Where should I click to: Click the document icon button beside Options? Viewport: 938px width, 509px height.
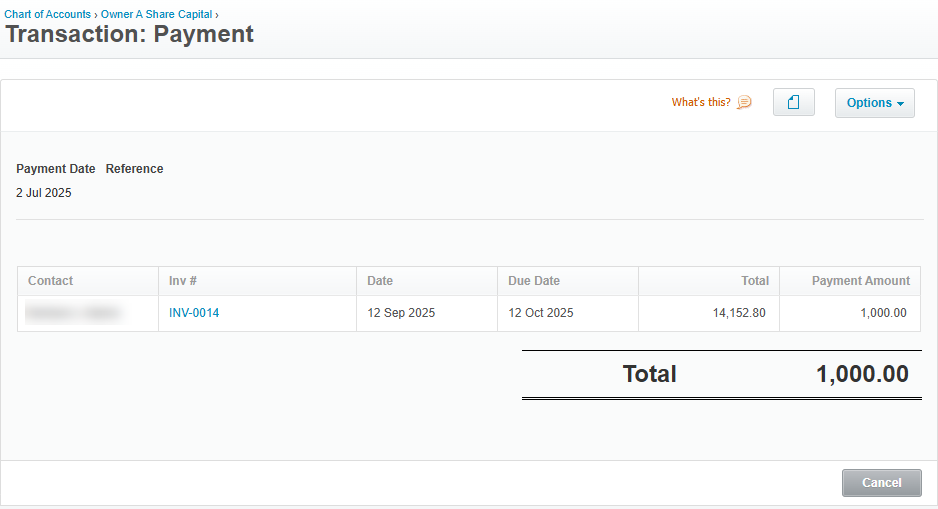coord(793,103)
